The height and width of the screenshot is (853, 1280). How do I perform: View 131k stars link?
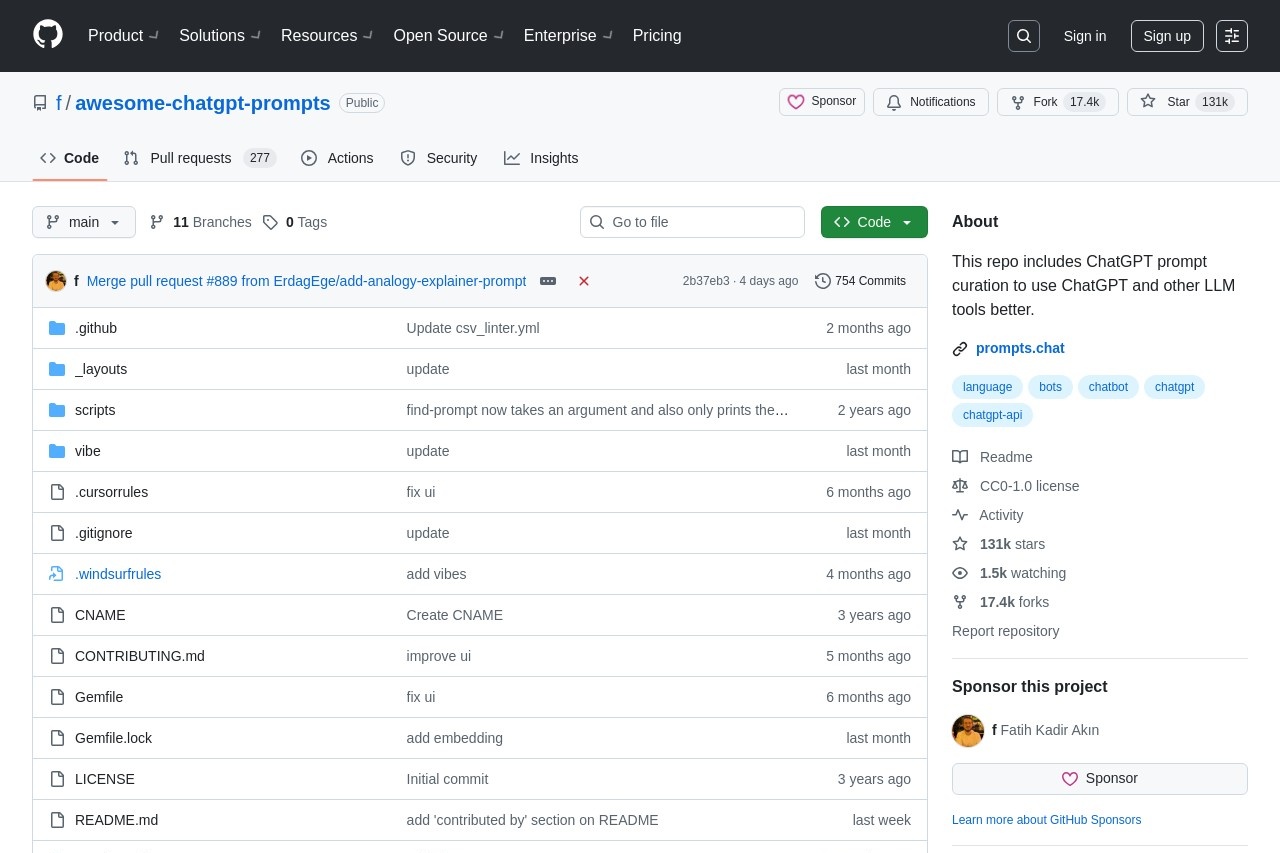click(x=999, y=544)
